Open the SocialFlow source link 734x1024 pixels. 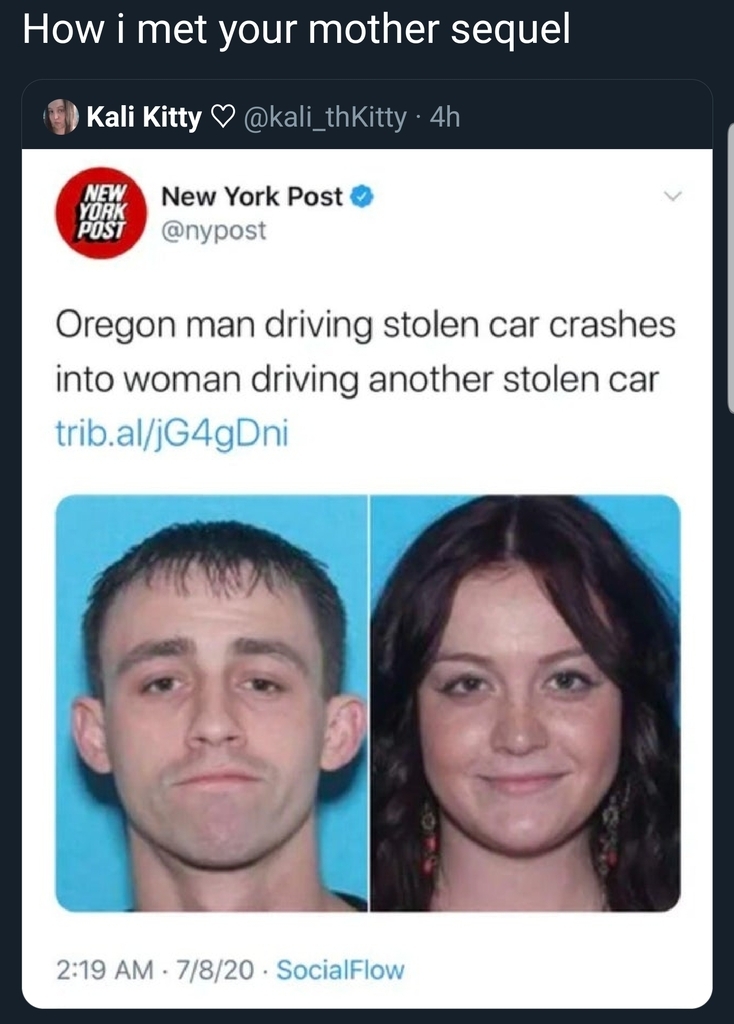point(340,970)
